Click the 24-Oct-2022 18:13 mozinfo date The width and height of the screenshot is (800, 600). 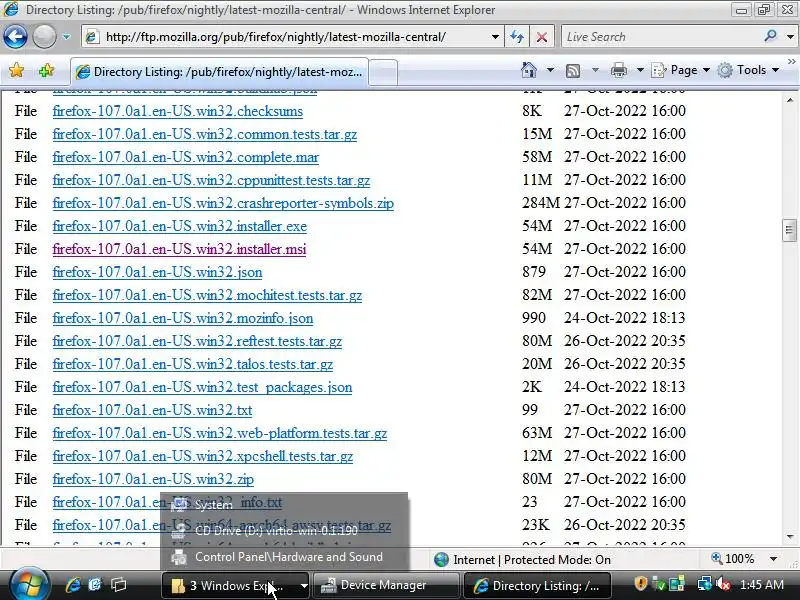click(624, 317)
